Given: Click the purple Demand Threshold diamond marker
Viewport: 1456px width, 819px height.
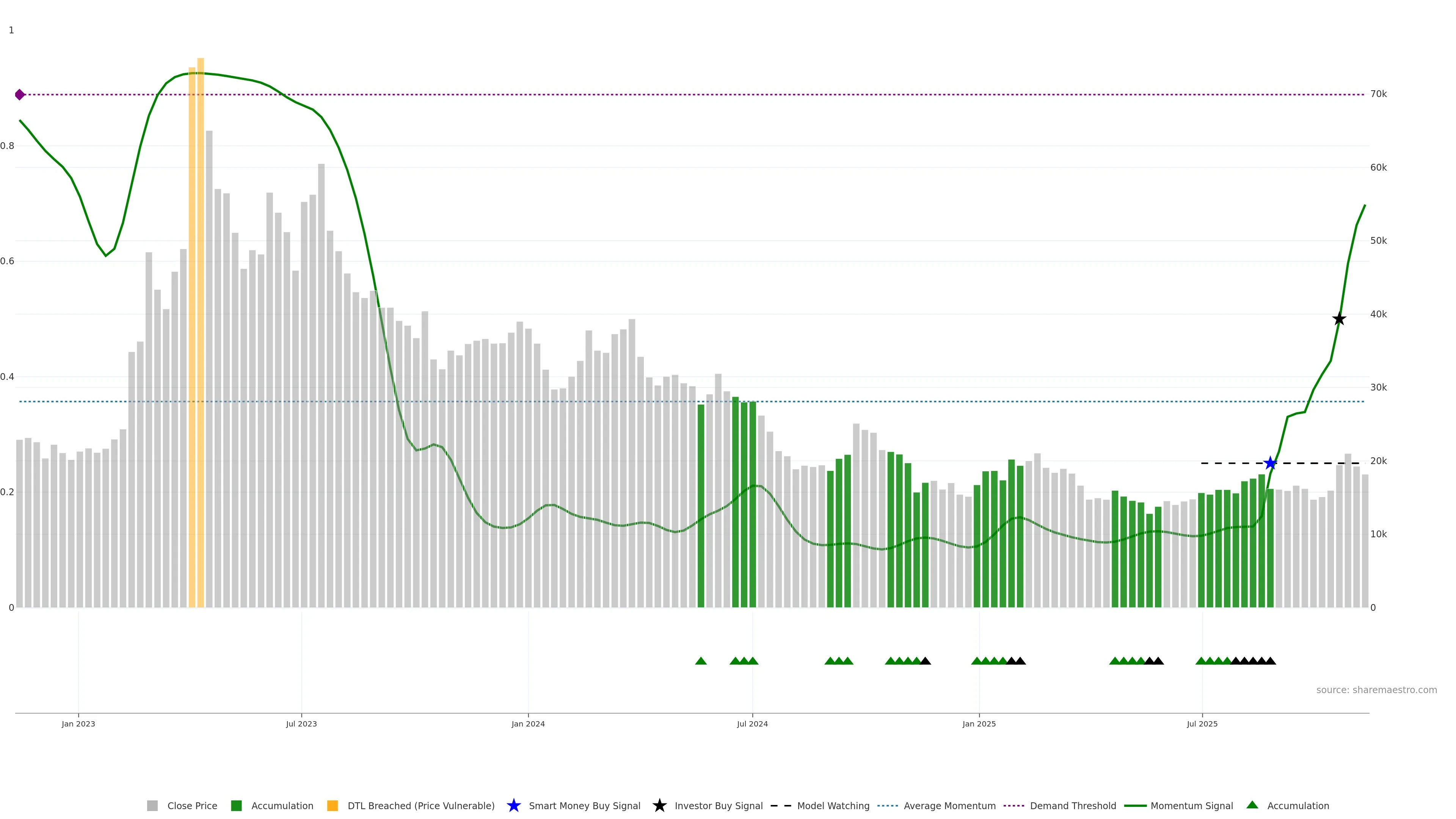Looking at the screenshot, I should pos(20,94).
